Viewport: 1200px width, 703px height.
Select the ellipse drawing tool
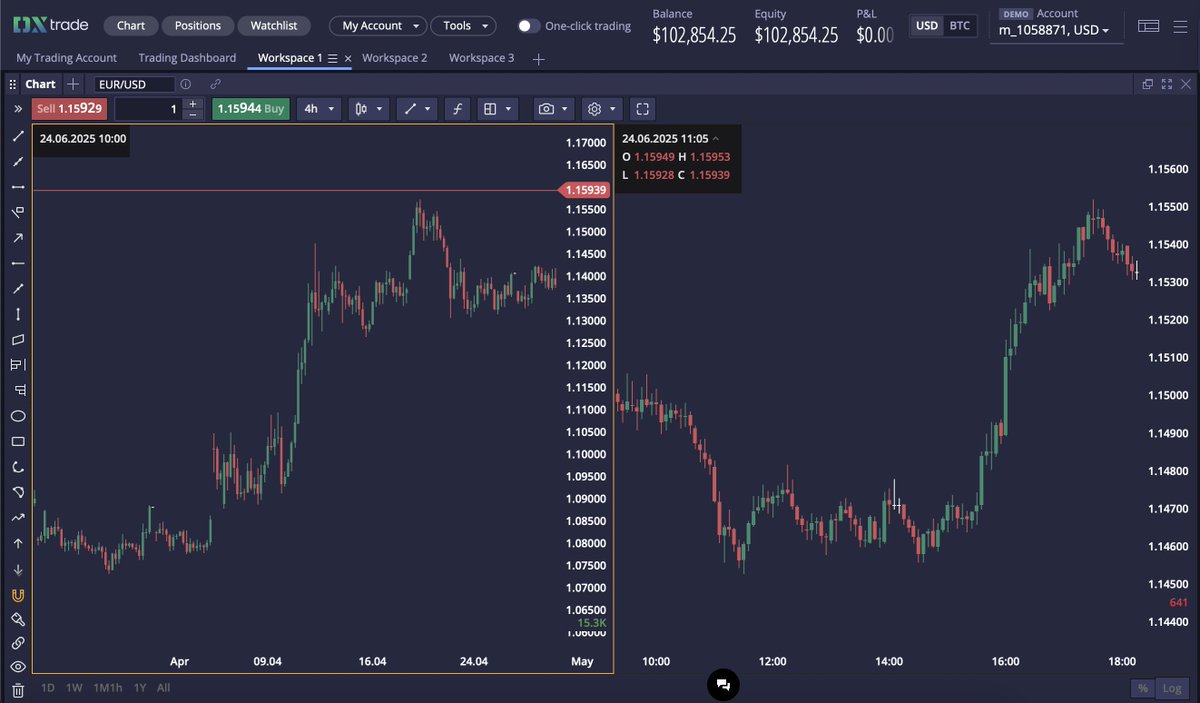(x=18, y=416)
